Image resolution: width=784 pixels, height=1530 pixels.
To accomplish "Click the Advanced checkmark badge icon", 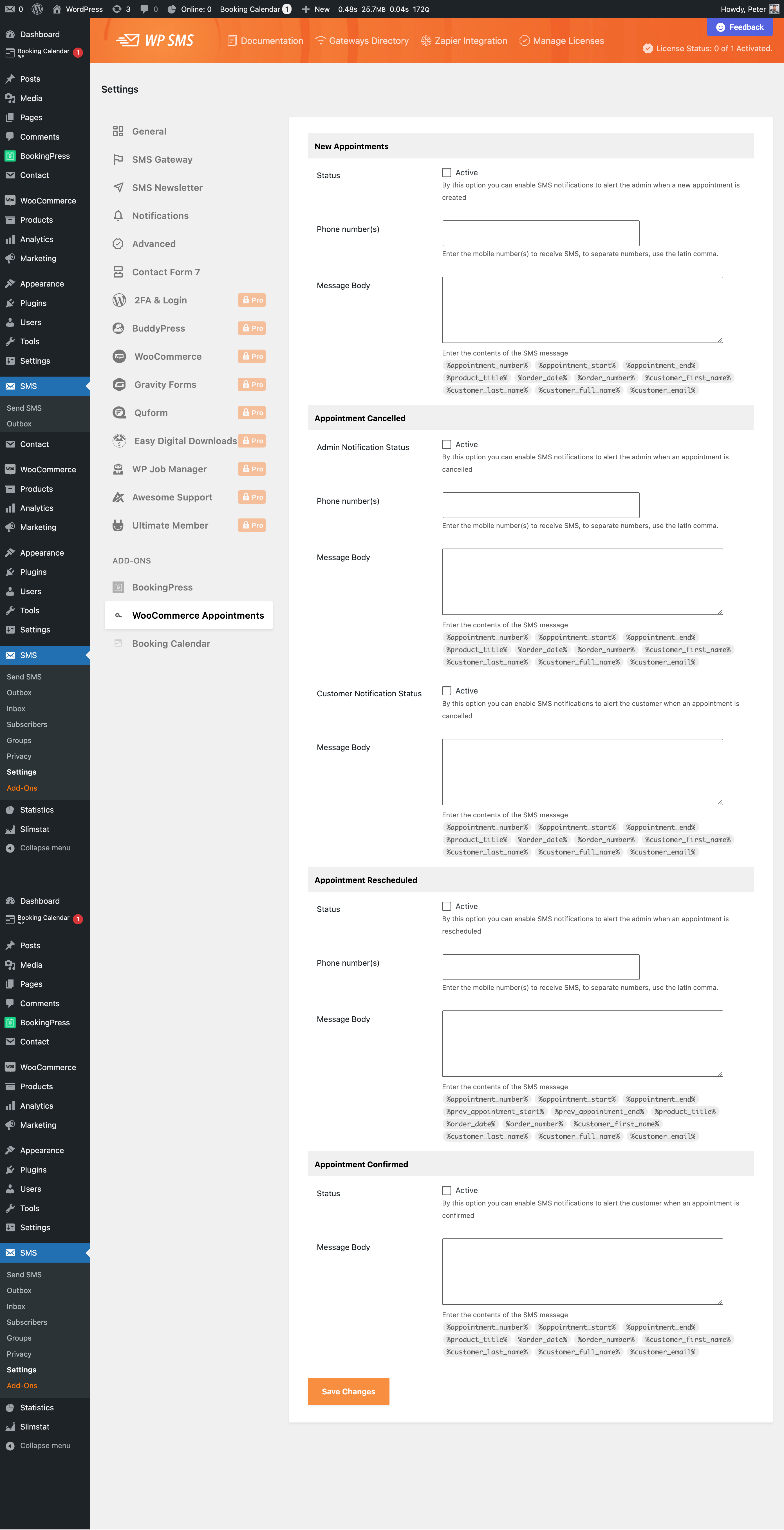I will [118, 244].
